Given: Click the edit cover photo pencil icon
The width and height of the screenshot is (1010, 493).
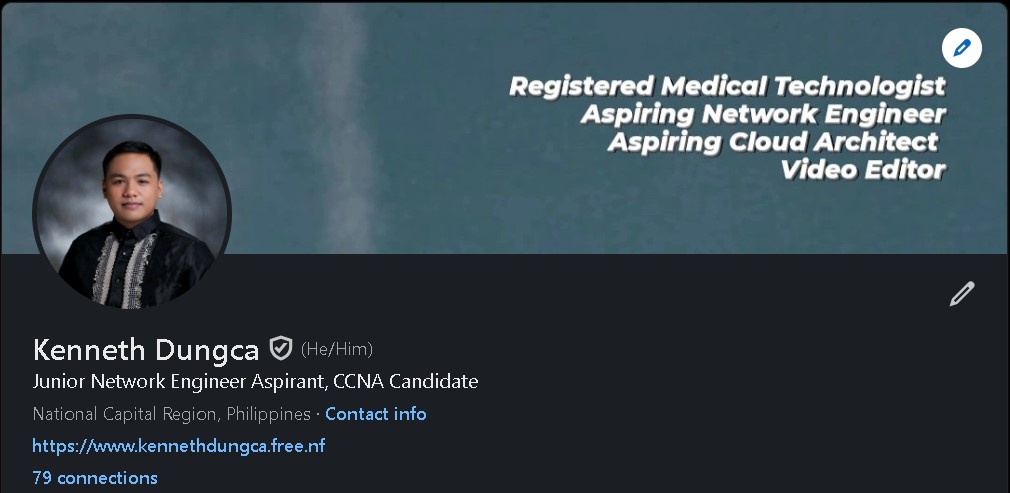Looking at the screenshot, I should pyautogui.click(x=962, y=48).
